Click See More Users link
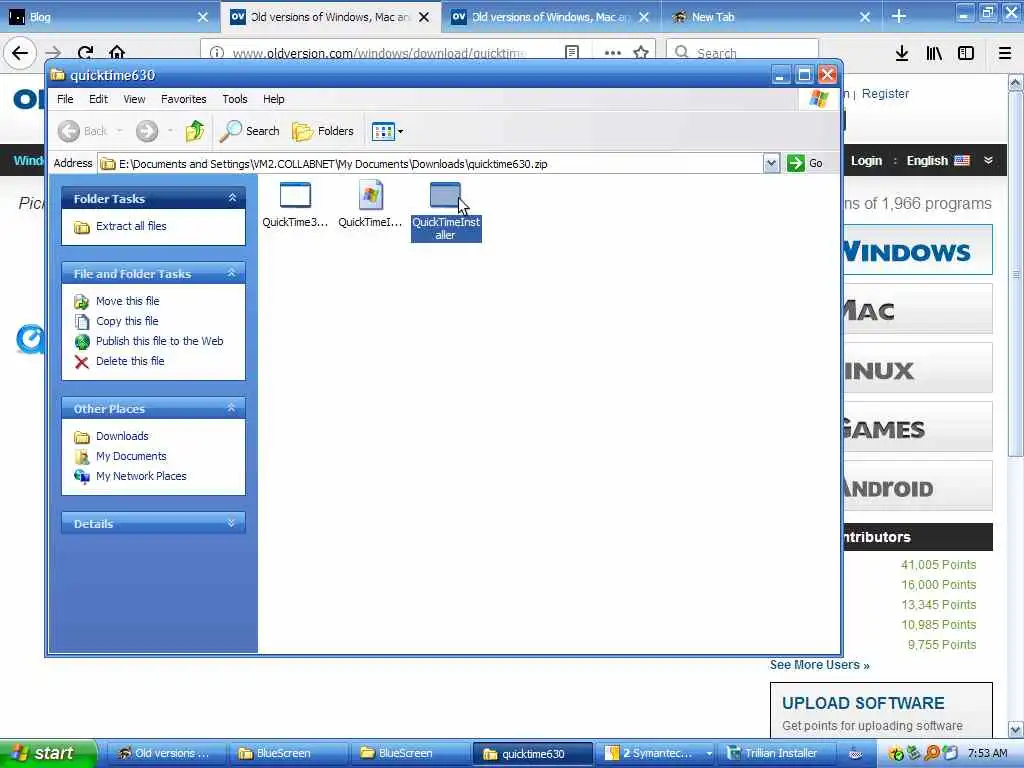The width and height of the screenshot is (1024, 768). click(820, 665)
